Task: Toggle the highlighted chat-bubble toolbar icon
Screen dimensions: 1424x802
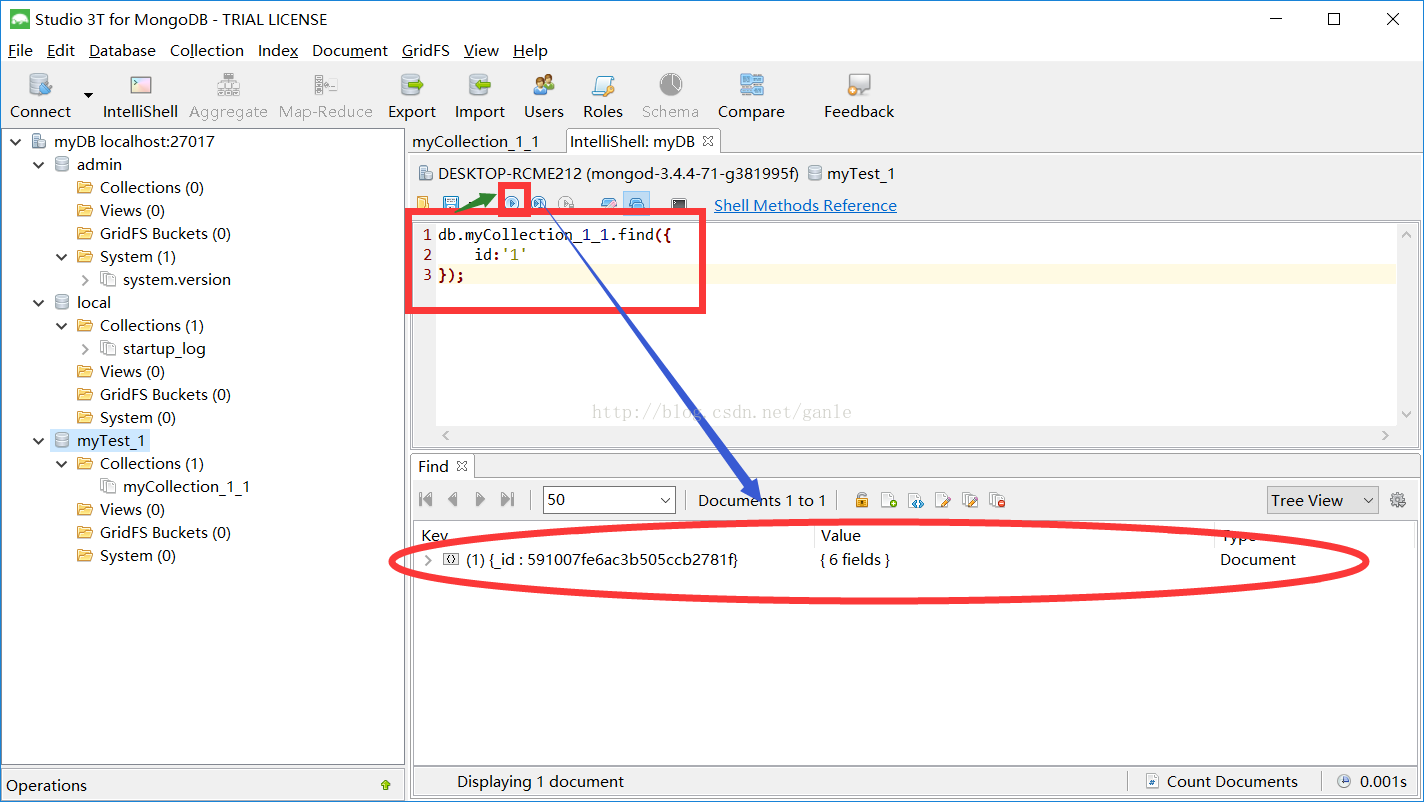Action: pyautogui.click(x=636, y=204)
